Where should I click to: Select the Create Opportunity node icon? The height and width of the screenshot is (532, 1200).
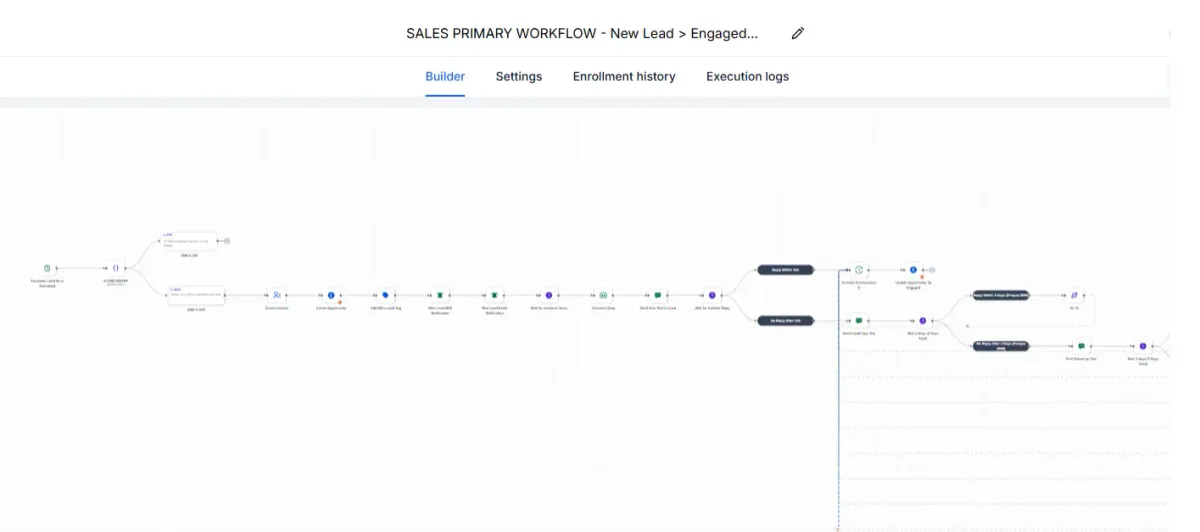[331, 295]
